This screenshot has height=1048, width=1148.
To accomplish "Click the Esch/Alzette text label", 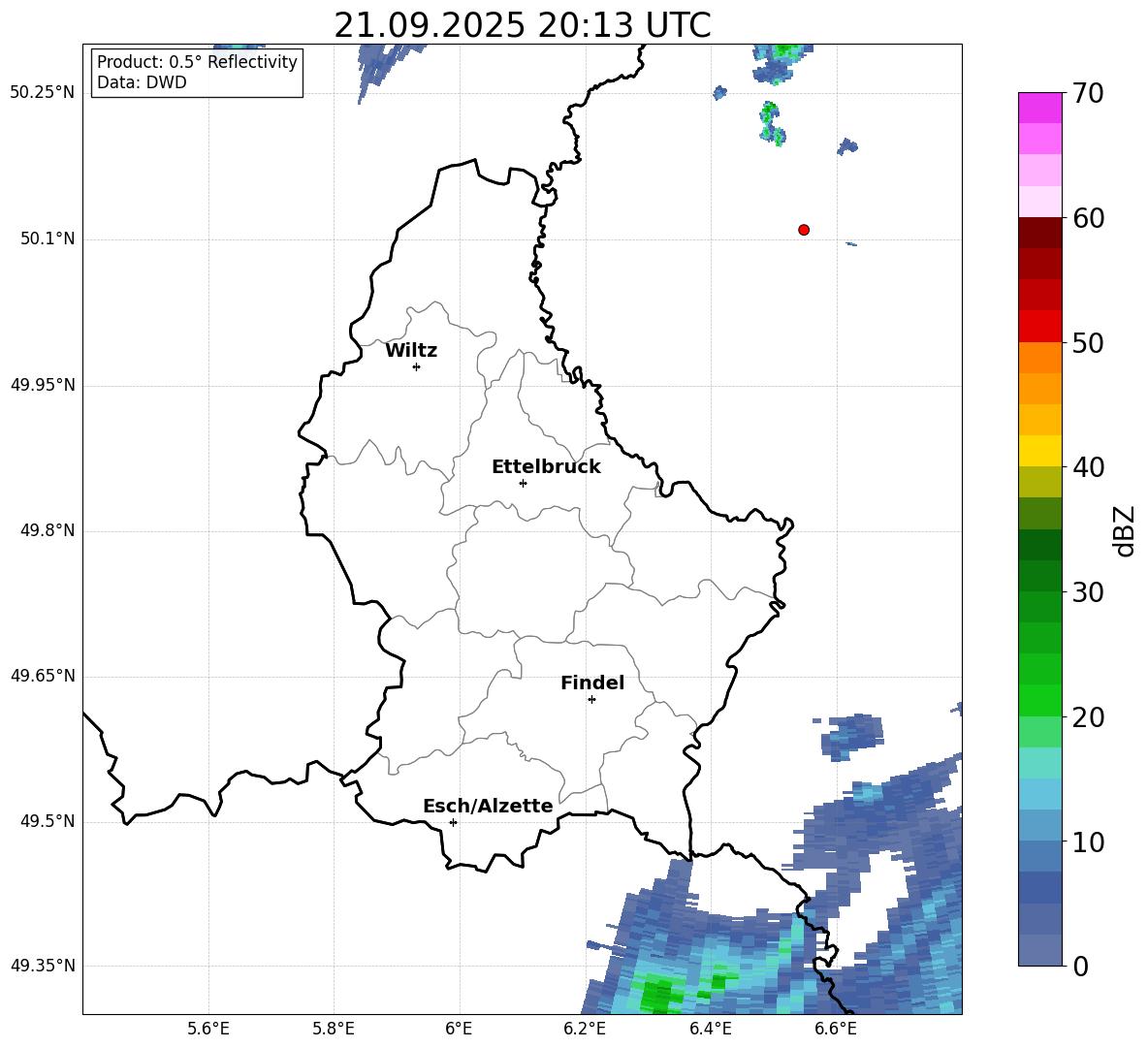I will (487, 807).
